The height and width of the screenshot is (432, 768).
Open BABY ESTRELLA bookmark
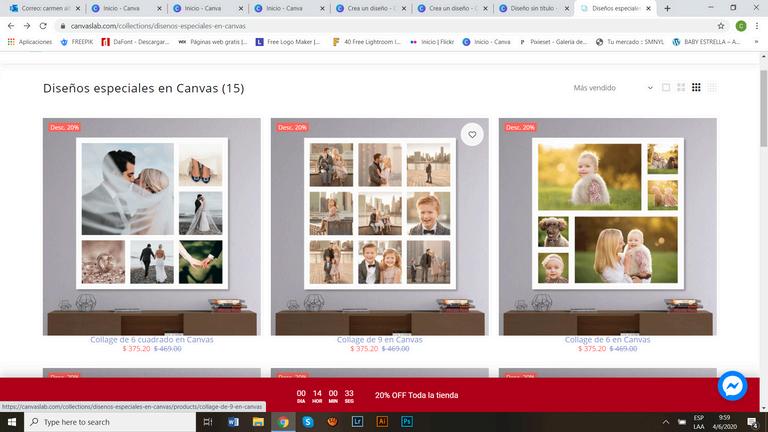point(706,42)
